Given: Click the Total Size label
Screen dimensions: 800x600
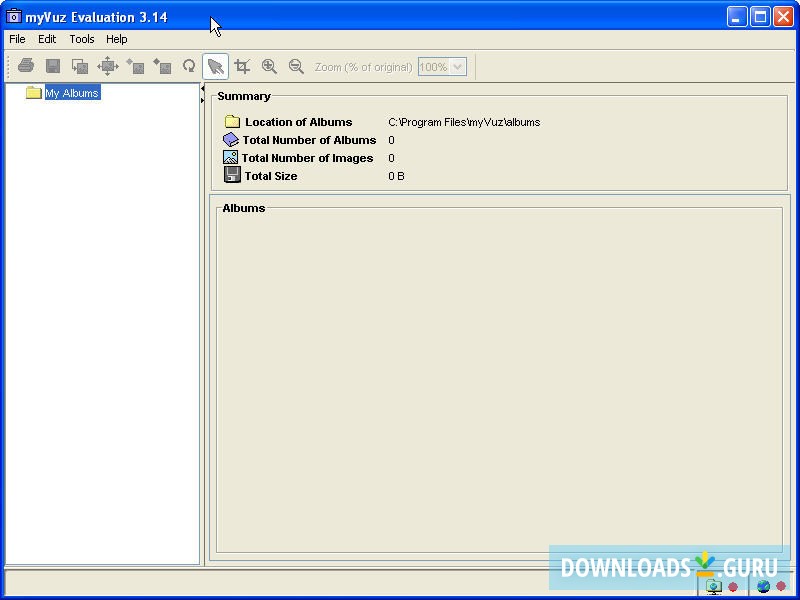Looking at the screenshot, I should 271,176.
